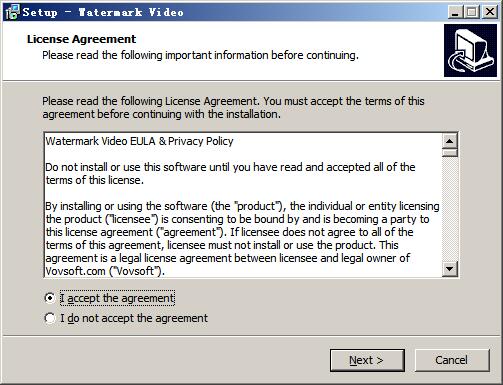Click the 'License Agreement' heading

click(81, 39)
